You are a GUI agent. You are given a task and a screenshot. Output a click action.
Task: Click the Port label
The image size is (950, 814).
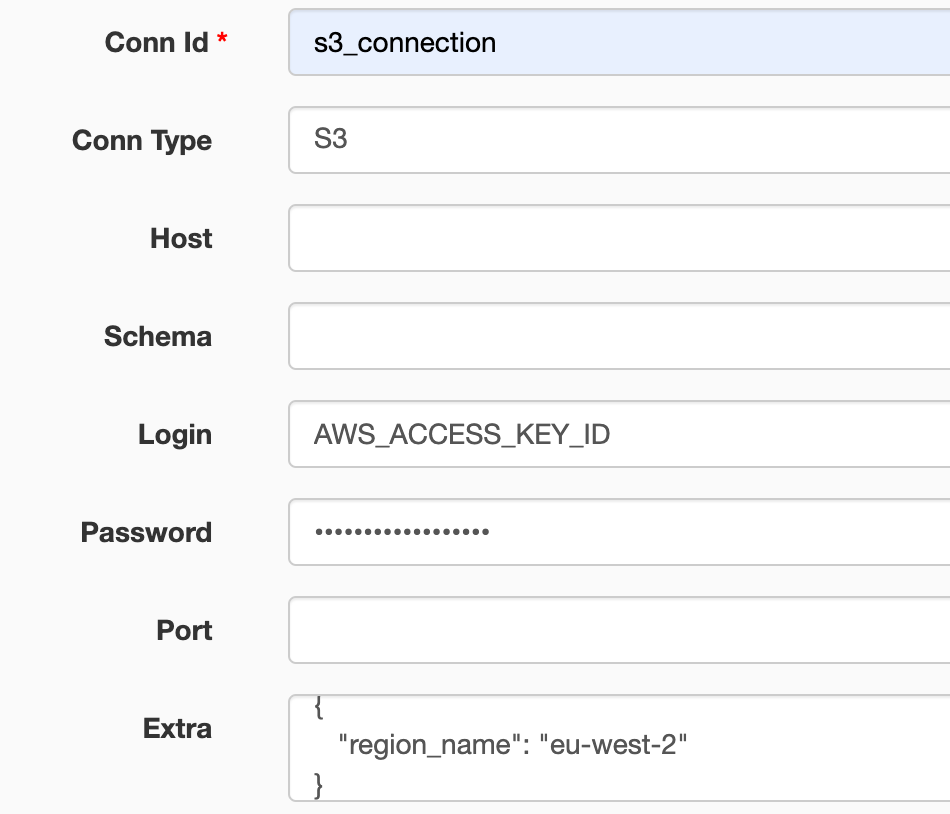[183, 630]
